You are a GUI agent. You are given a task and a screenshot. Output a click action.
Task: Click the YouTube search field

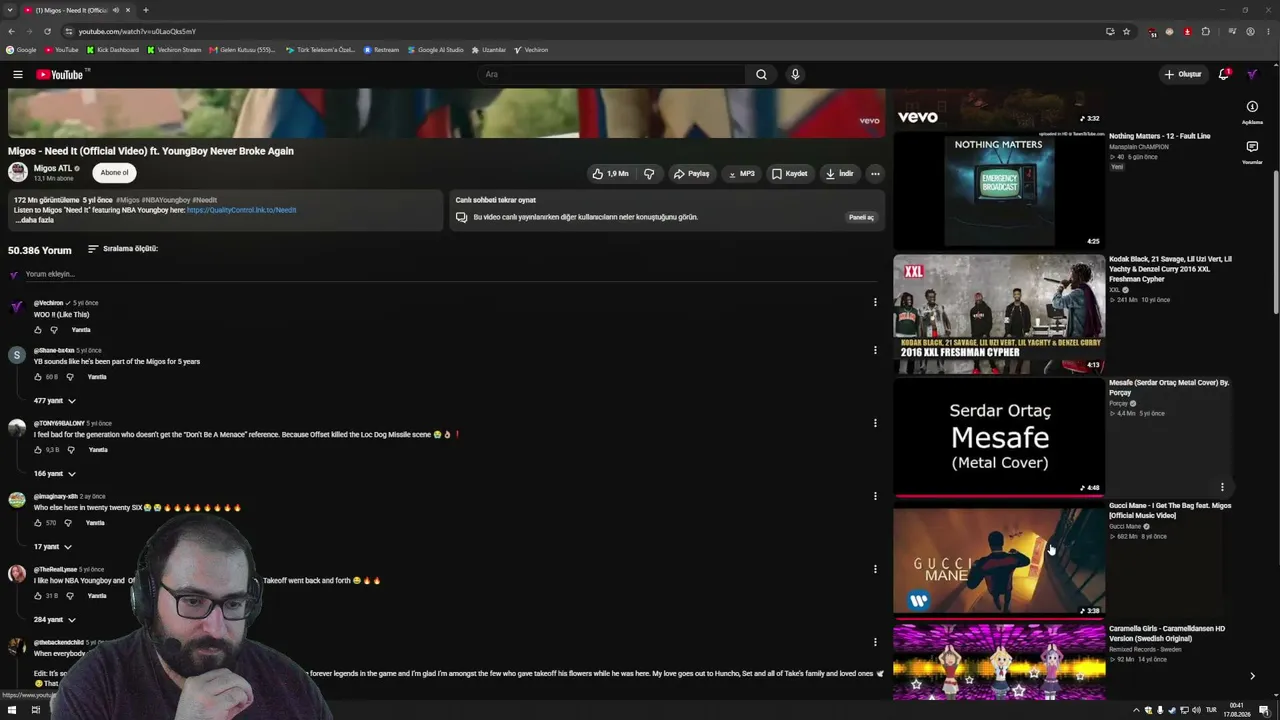pyautogui.click(x=612, y=74)
